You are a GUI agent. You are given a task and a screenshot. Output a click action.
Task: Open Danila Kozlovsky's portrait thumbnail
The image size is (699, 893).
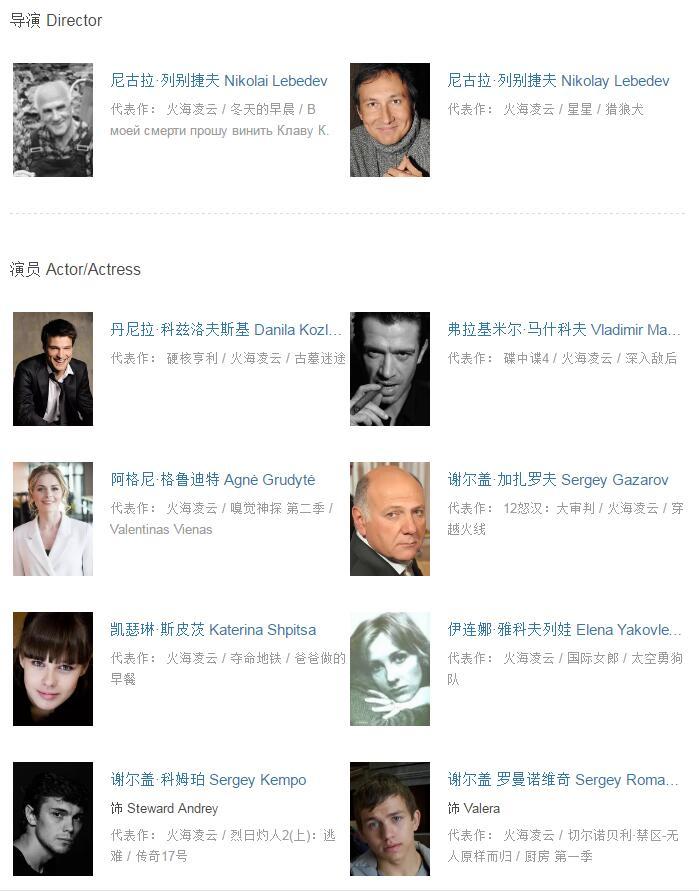53,369
